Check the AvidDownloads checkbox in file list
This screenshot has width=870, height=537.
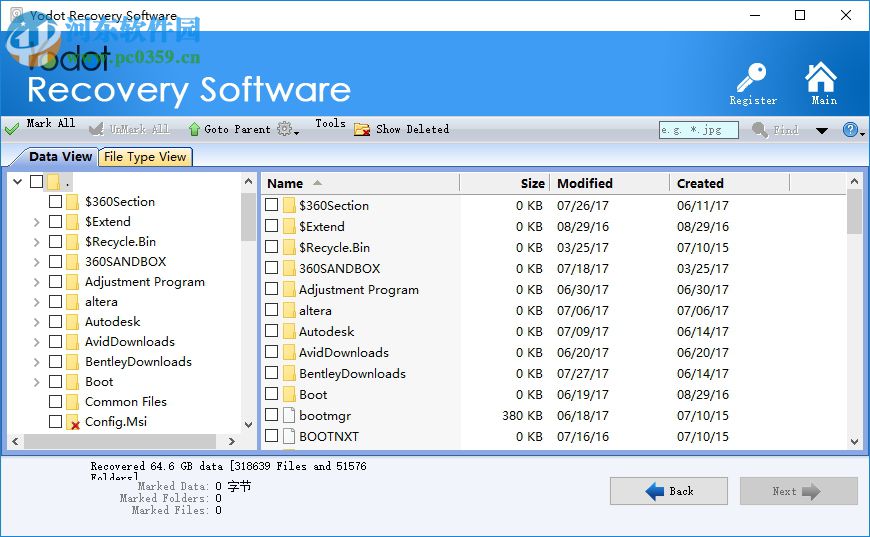[x=271, y=352]
